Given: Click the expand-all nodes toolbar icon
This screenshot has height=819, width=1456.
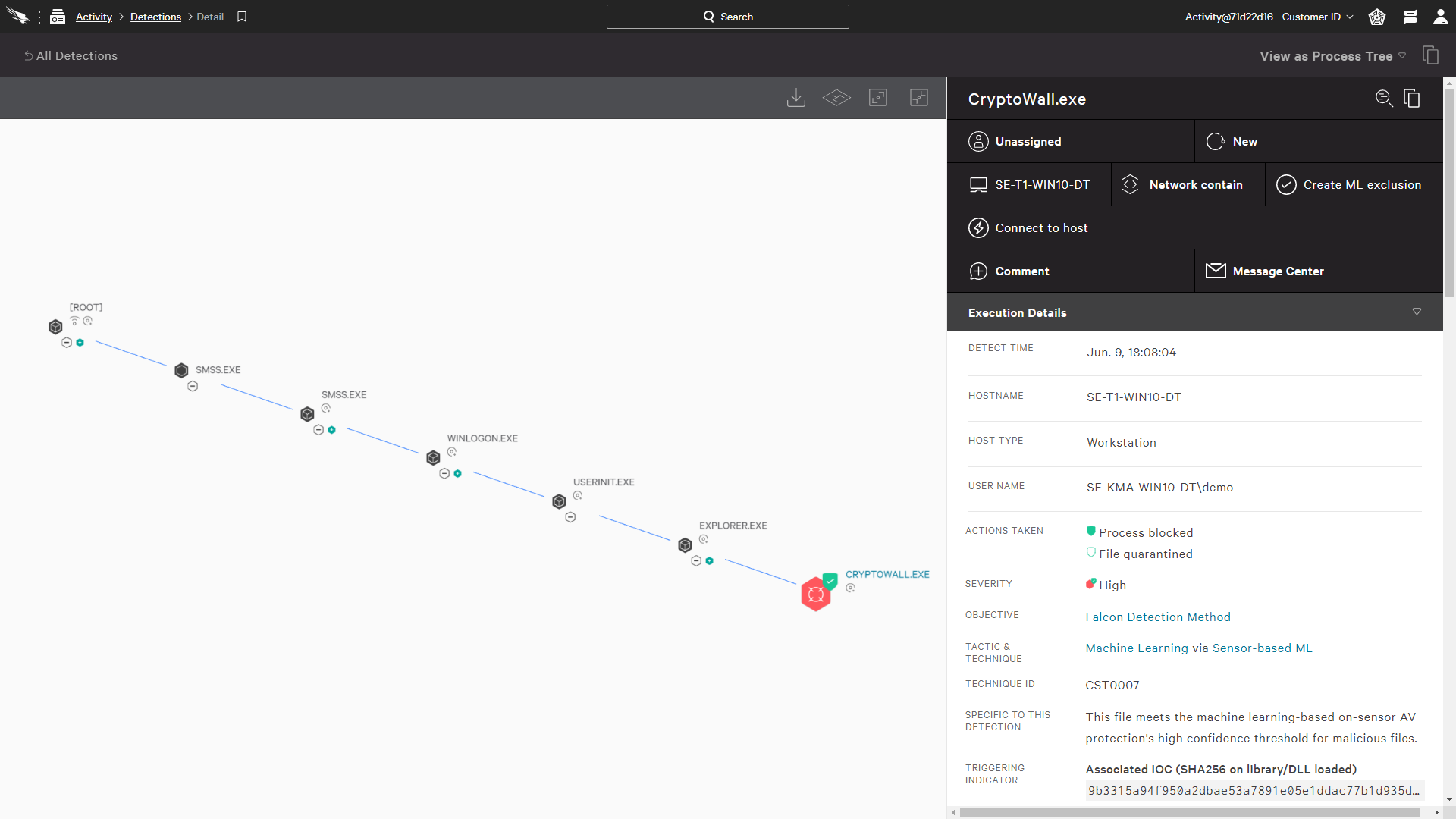Looking at the screenshot, I should click(878, 98).
